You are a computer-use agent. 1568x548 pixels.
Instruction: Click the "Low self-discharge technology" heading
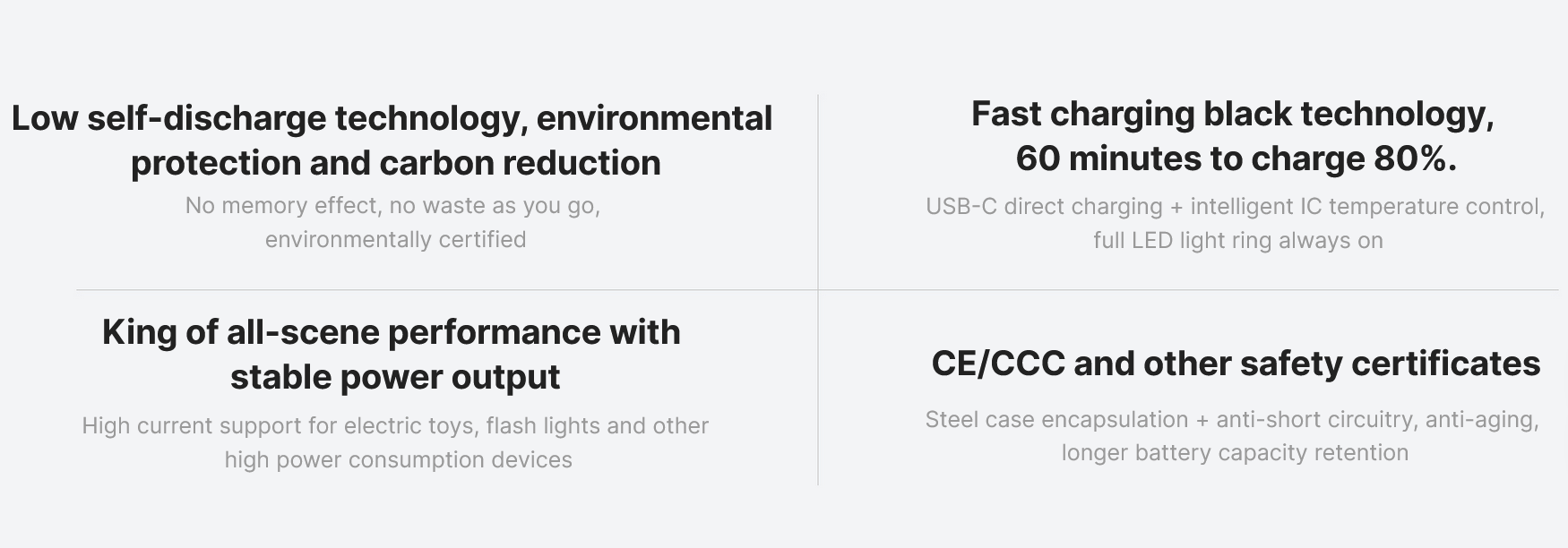tap(392, 118)
